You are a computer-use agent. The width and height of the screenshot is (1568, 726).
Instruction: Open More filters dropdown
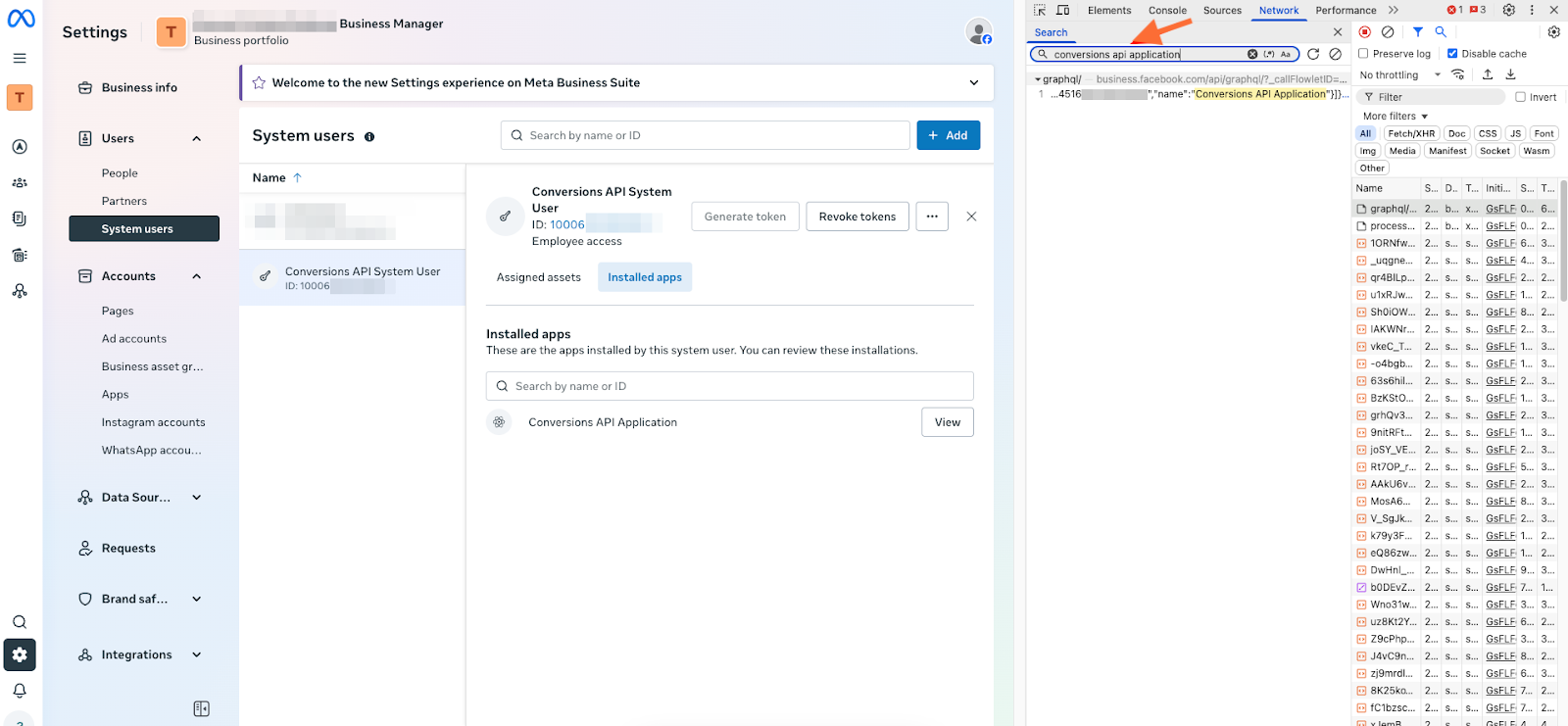pos(1396,116)
